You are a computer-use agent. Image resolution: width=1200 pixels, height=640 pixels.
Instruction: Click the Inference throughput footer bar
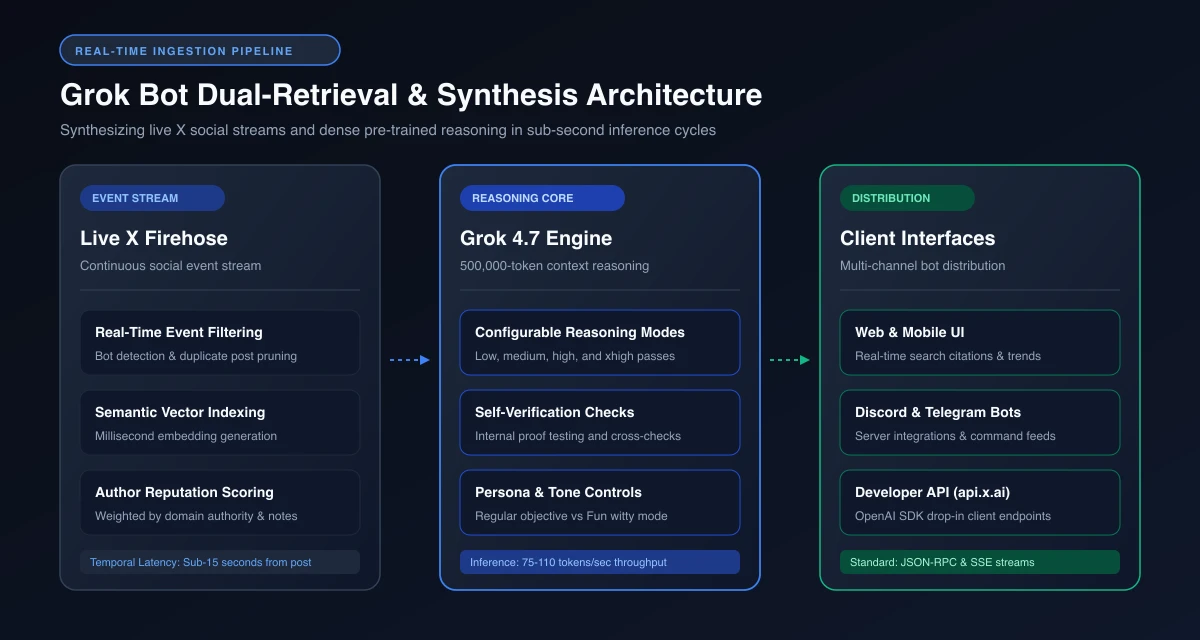600,562
